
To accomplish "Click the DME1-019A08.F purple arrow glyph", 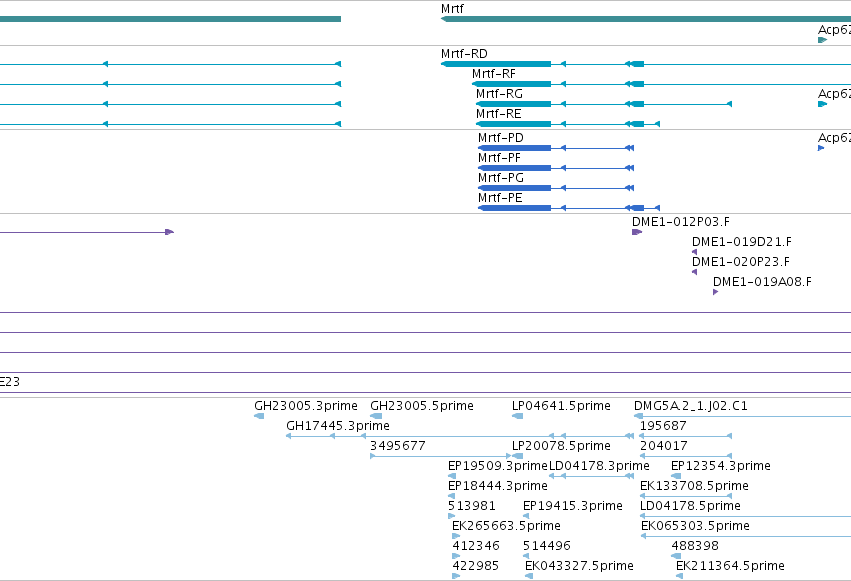I will 715,292.
